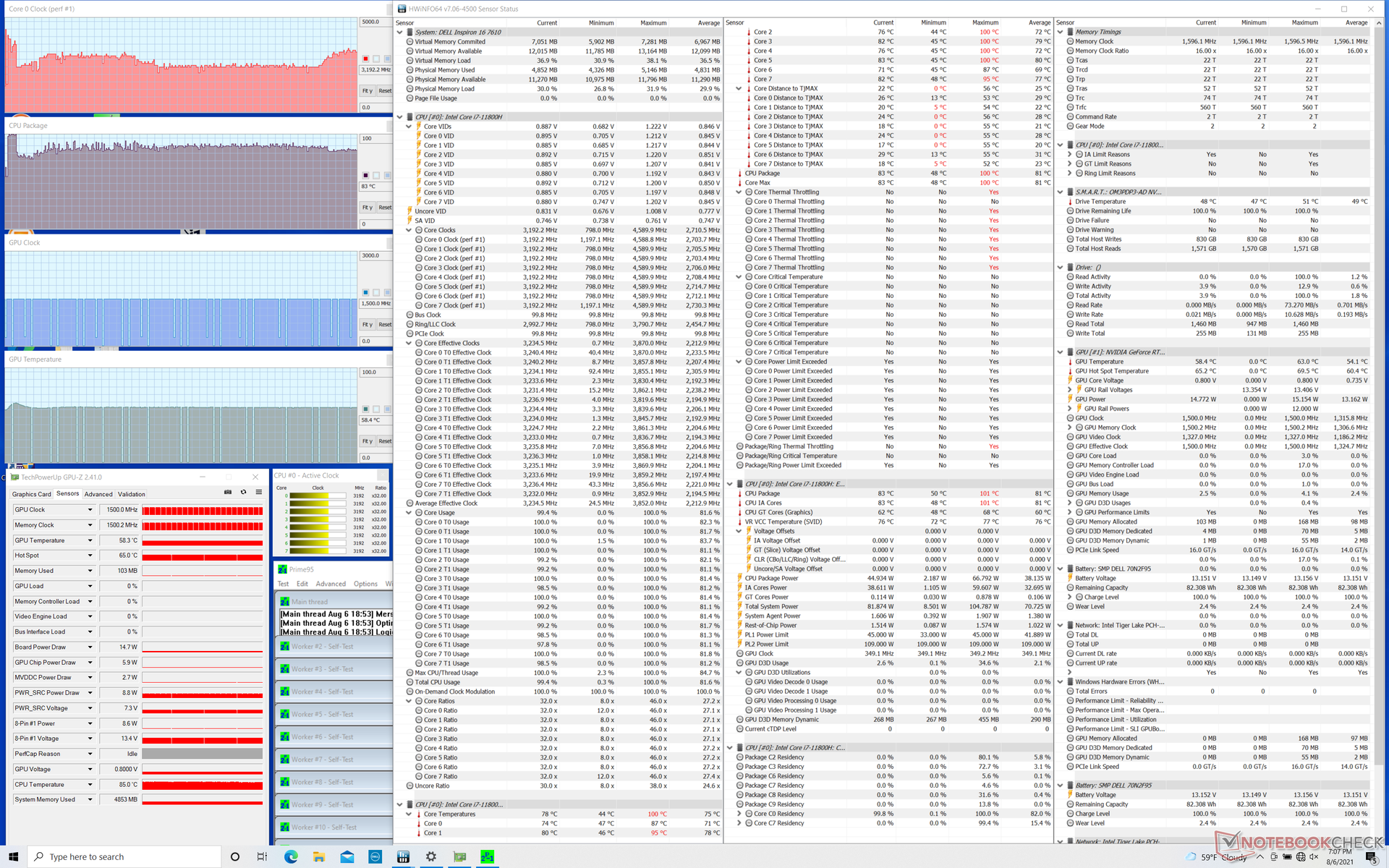This screenshot has height=868, width=1389.
Task: Expand the IA Limit Reasons node
Action: 1069,154
